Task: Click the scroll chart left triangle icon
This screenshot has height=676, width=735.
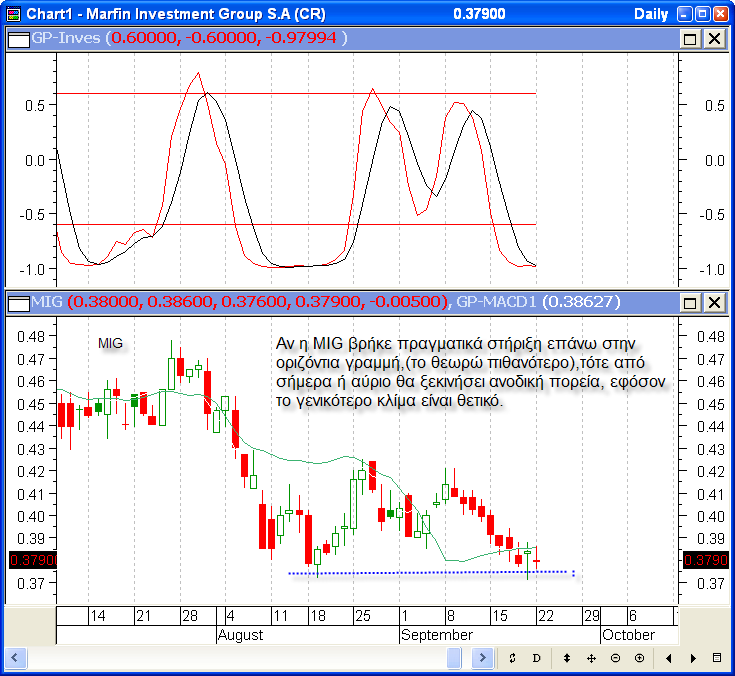Action: click(670, 658)
